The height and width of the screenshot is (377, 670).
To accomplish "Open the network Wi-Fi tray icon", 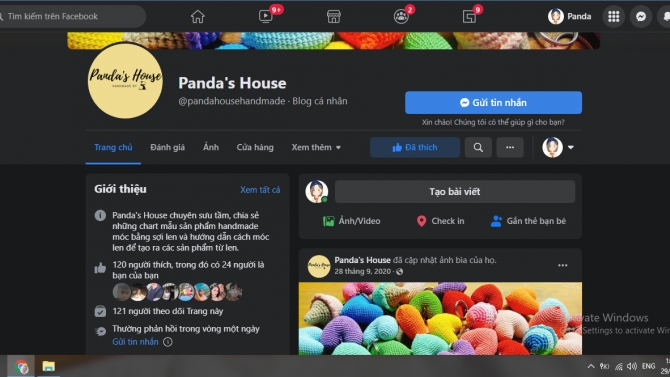I will 619,366.
